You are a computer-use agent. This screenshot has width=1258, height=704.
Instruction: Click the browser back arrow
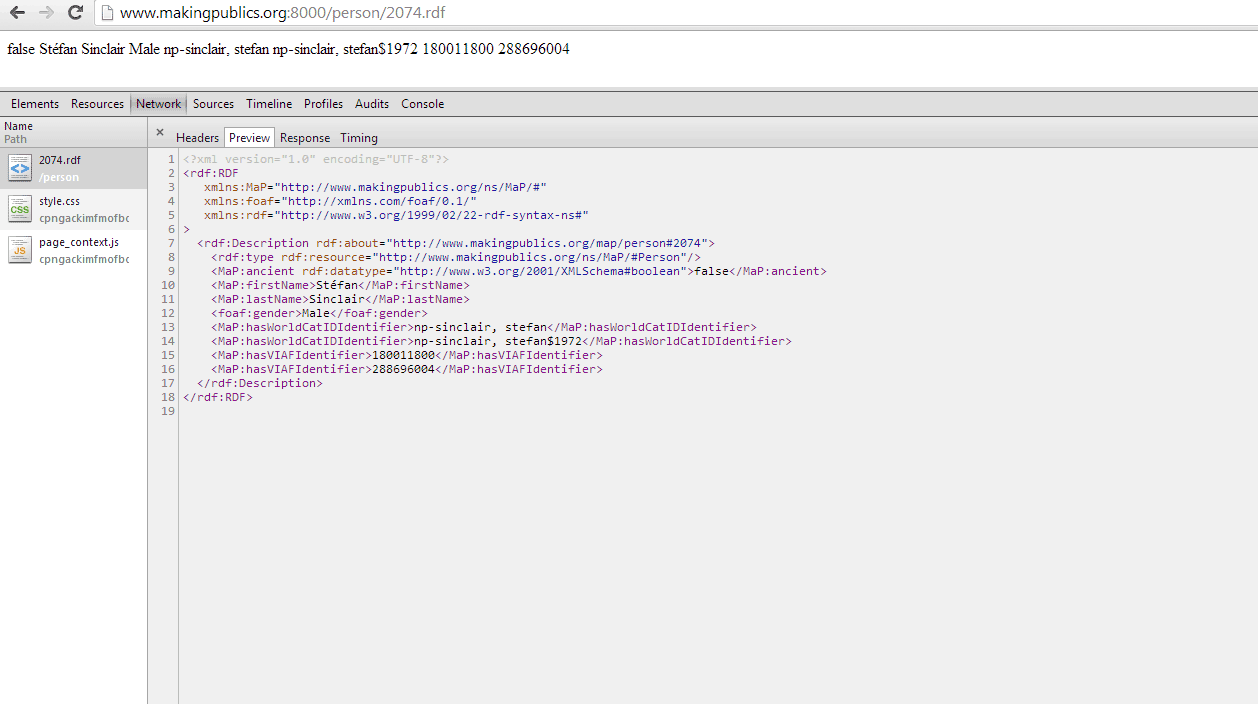17,13
